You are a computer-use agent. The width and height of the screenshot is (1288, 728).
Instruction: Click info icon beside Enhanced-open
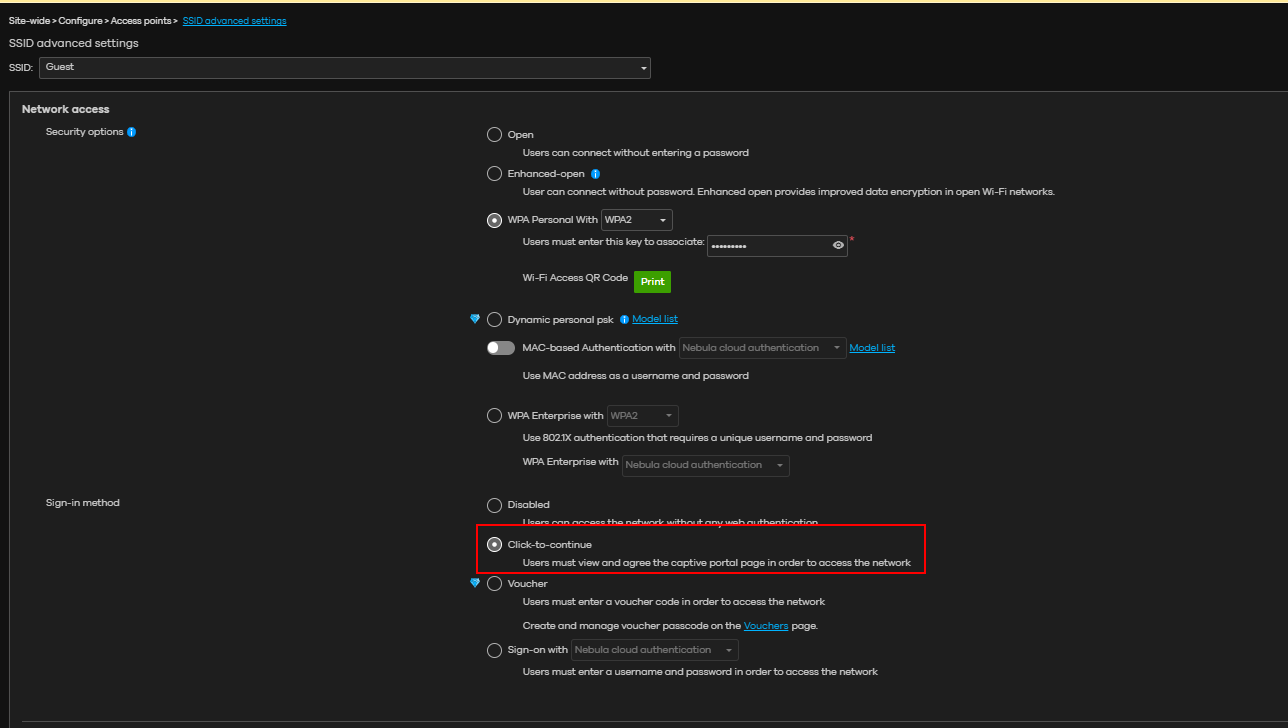pos(595,174)
